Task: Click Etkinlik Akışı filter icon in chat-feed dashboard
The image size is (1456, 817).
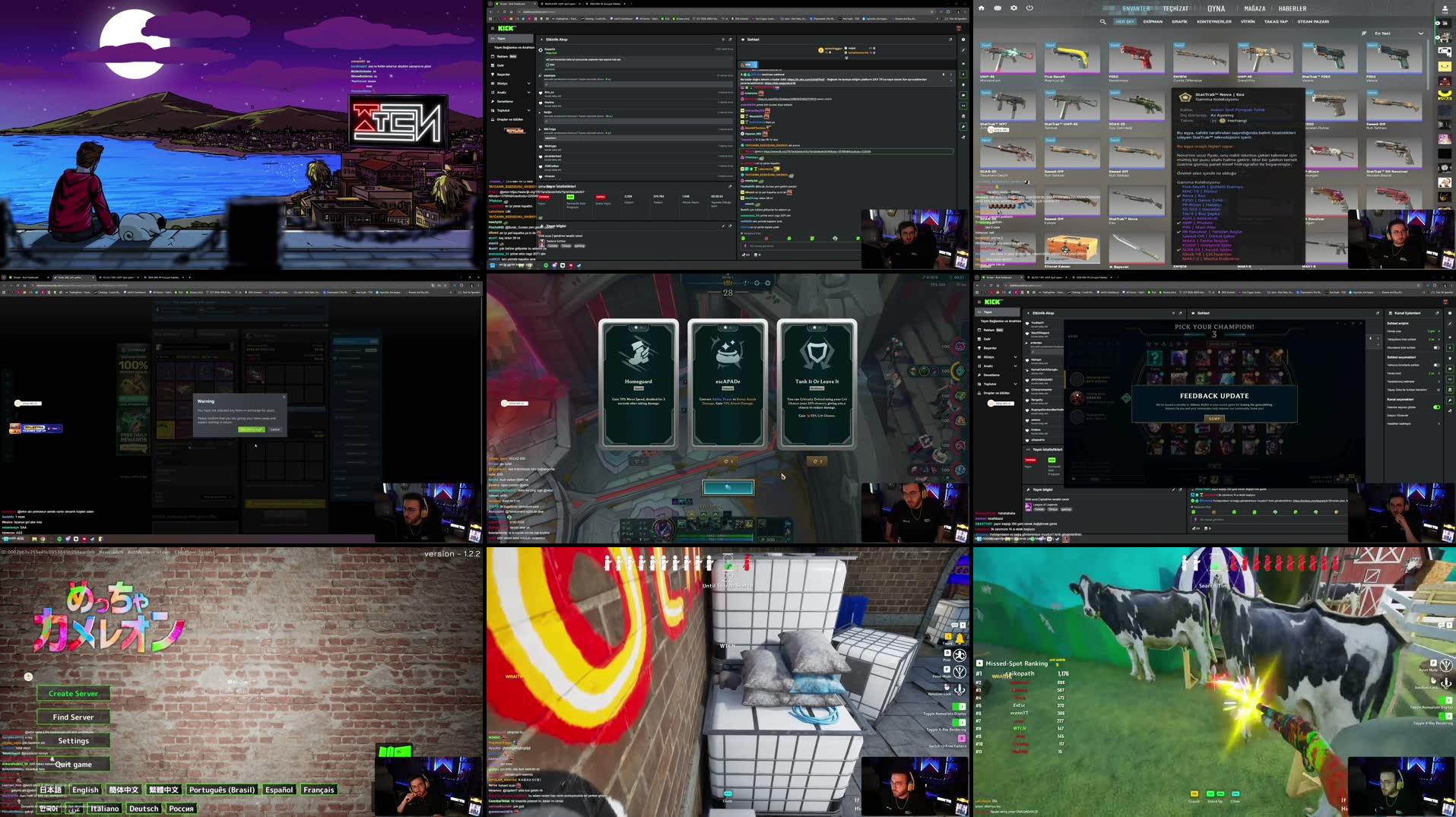Action: [723, 40]
